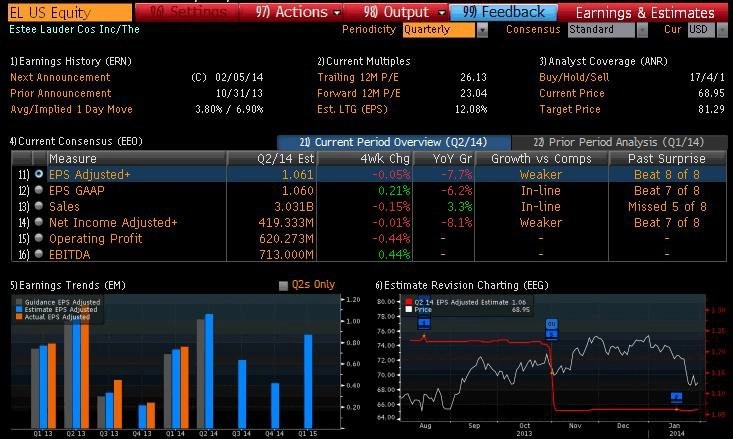The height and width of the screenshot is (439, 733).
Task: Open the Consensus Standard dropdown arrow
Action: pyautogui.click(x=642, y=30)
